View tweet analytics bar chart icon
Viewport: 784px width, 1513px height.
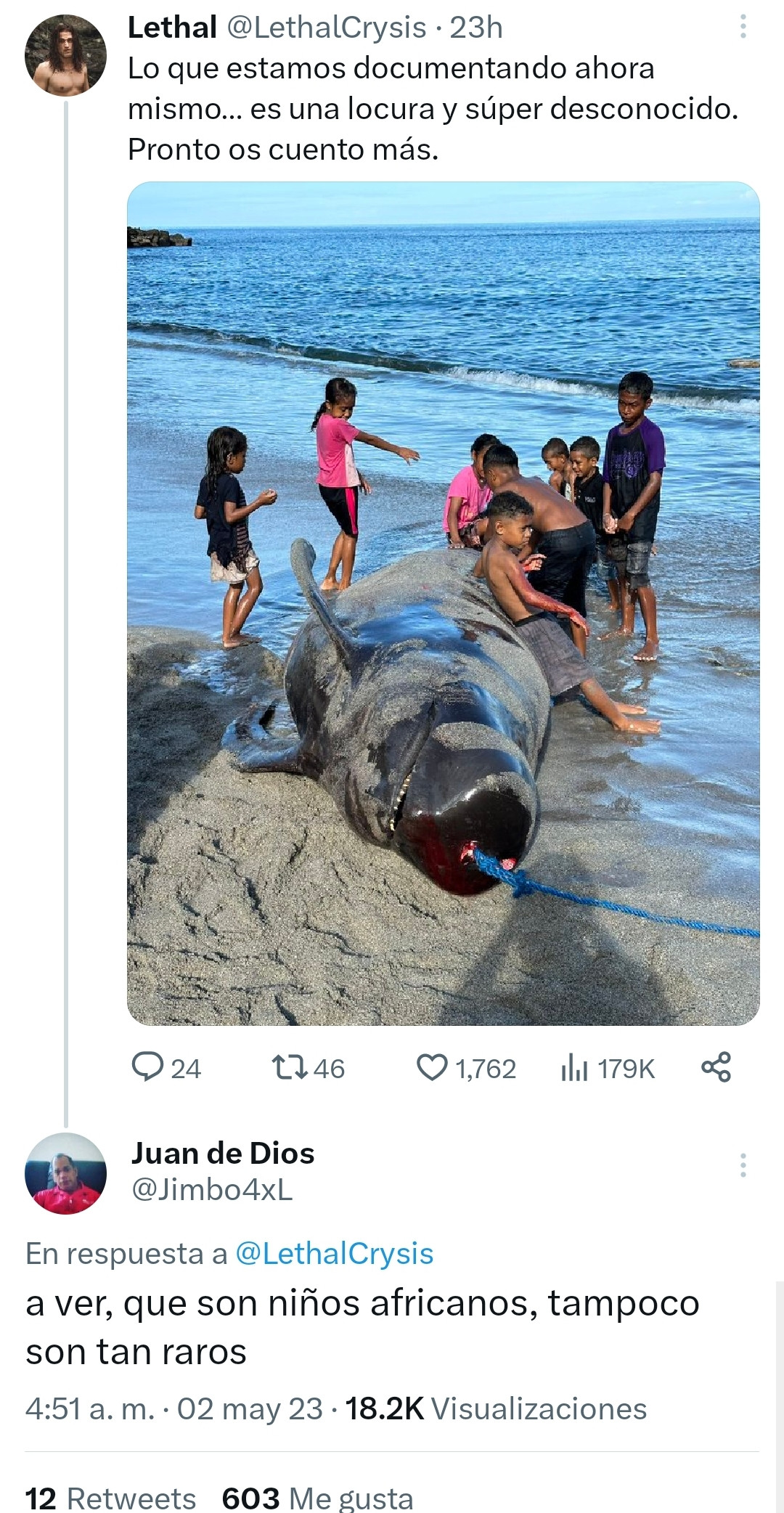click(x=573, y=1068)
